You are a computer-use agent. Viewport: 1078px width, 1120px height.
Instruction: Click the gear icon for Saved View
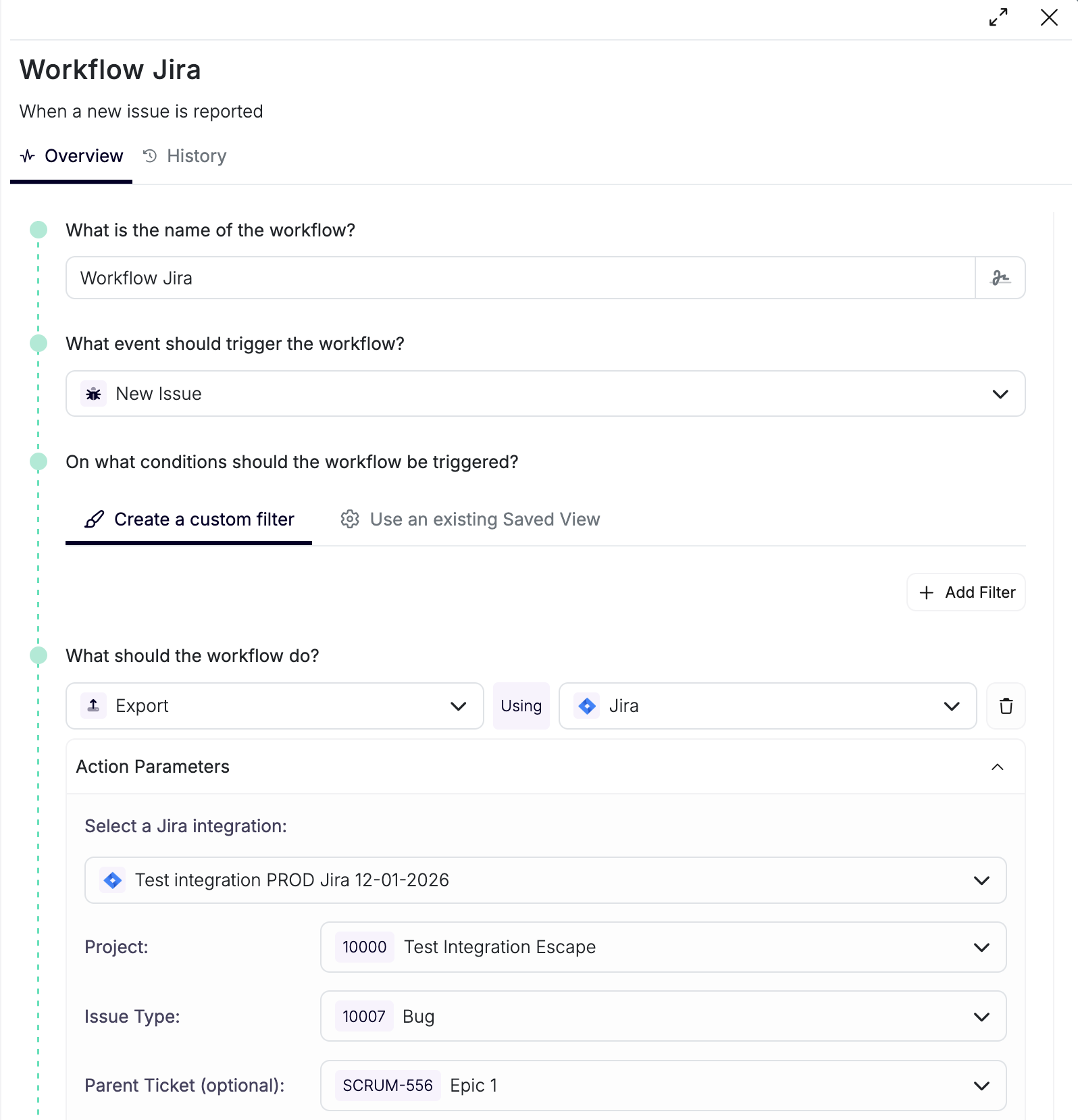coord(350,519)
